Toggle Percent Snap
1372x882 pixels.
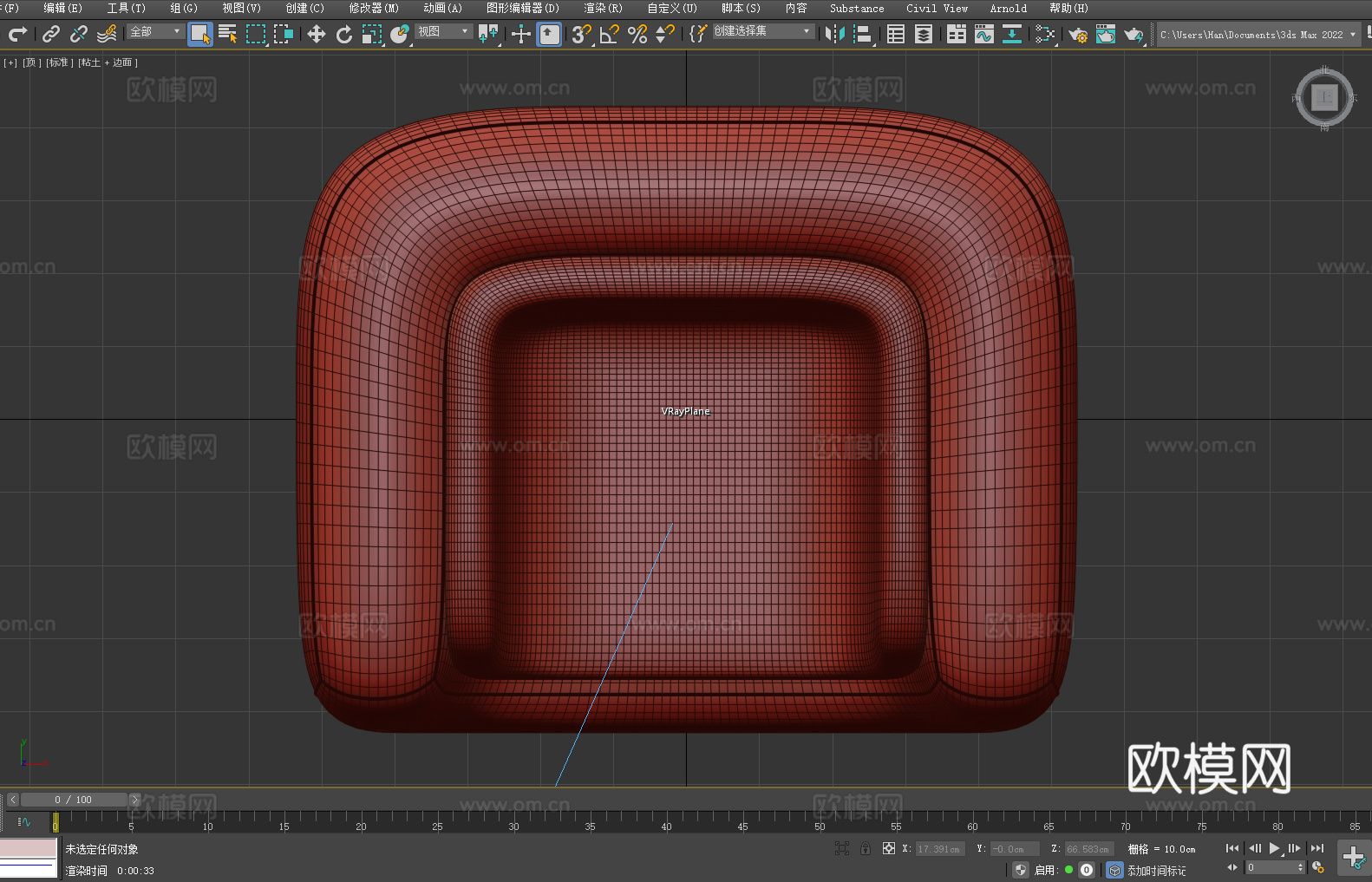pos(637,34)
